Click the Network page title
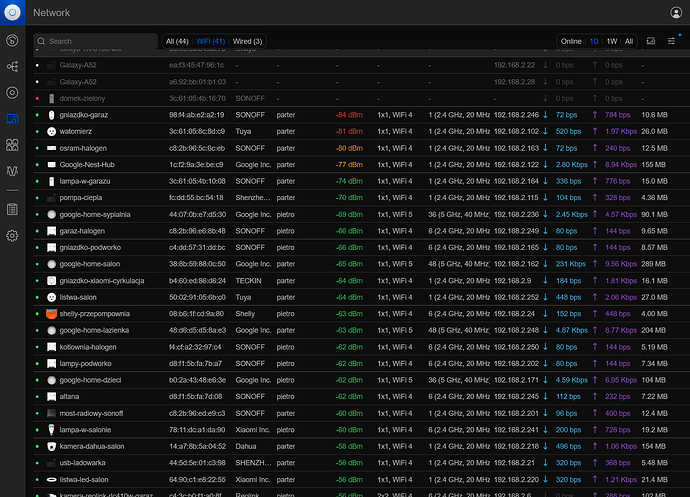Screen dimensions: 690x497 (x=51, y=13)
